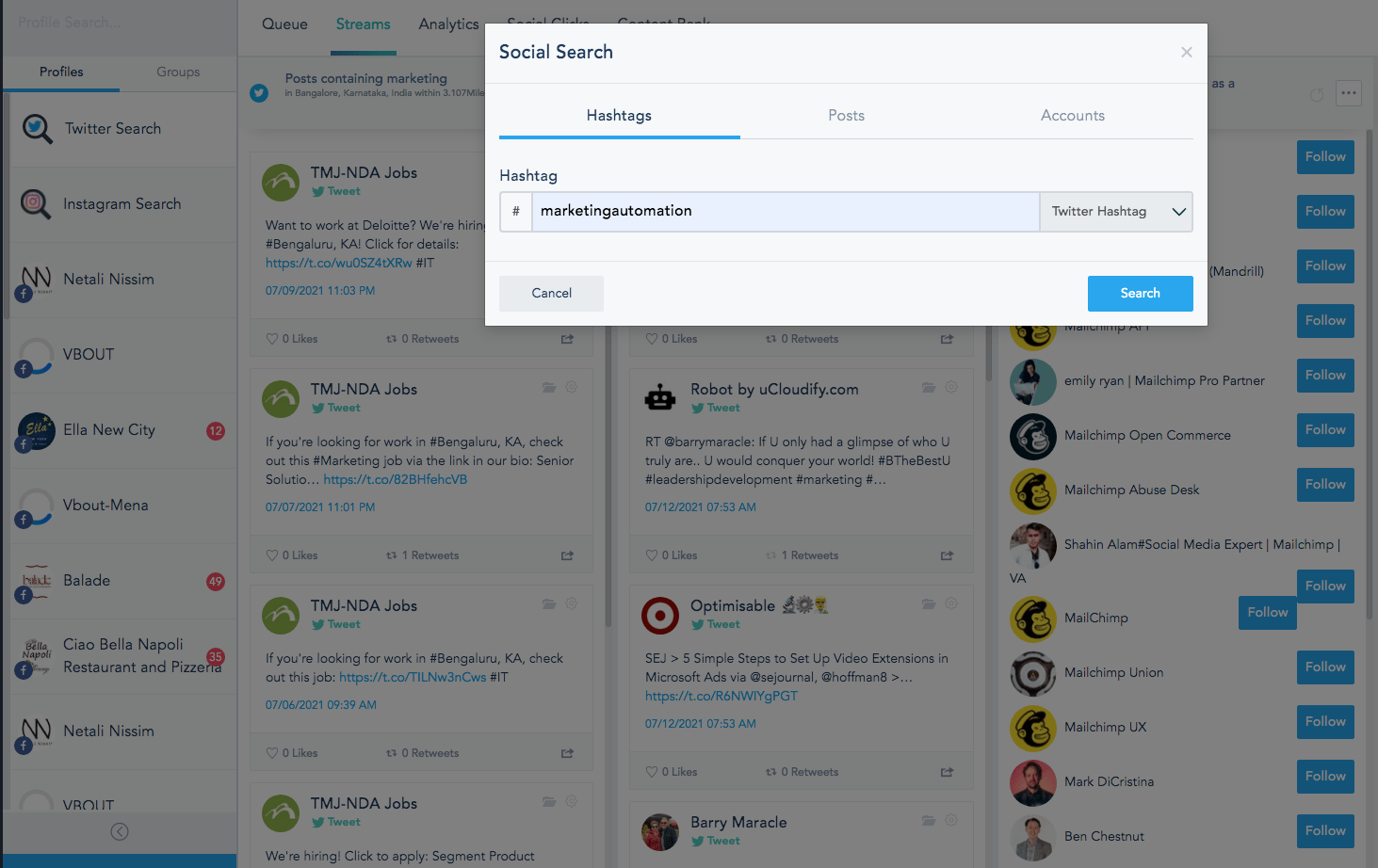Open the t.co/wu0SZ4tXRw link
Viewport: 1378px width, 868px height.
(339, 263)
